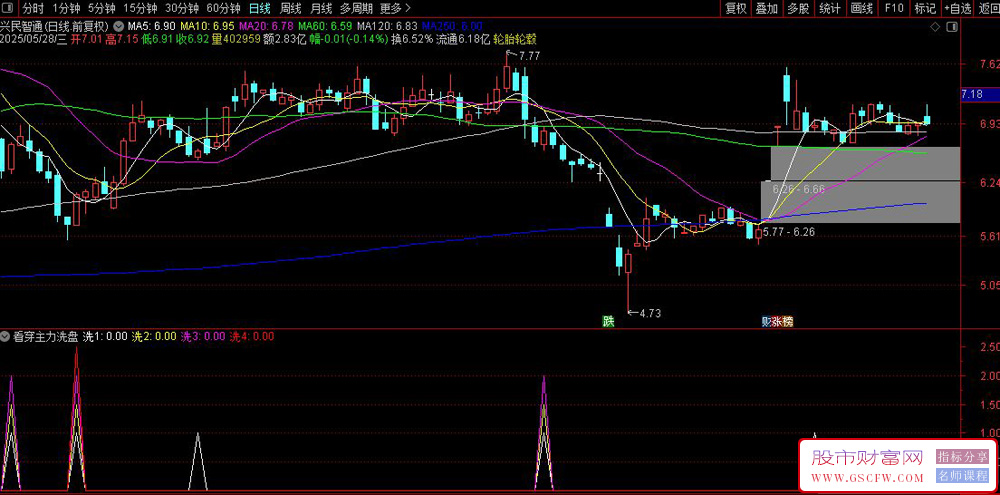Click the low price 低6.91
1000x495 pixels.
click(156, 38)
